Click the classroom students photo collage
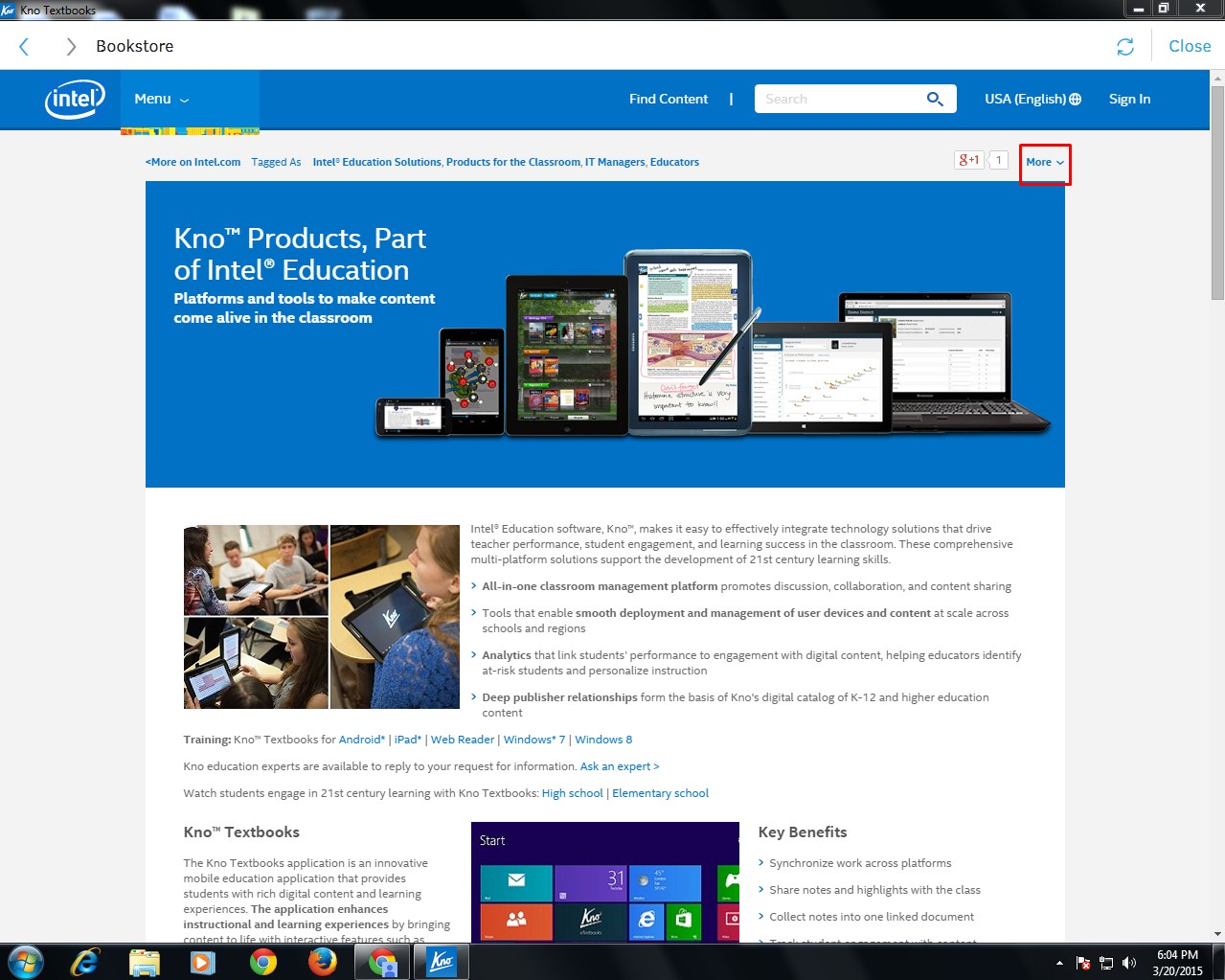1225x980 pixels. pyautogui.click(x=321, y=617)
